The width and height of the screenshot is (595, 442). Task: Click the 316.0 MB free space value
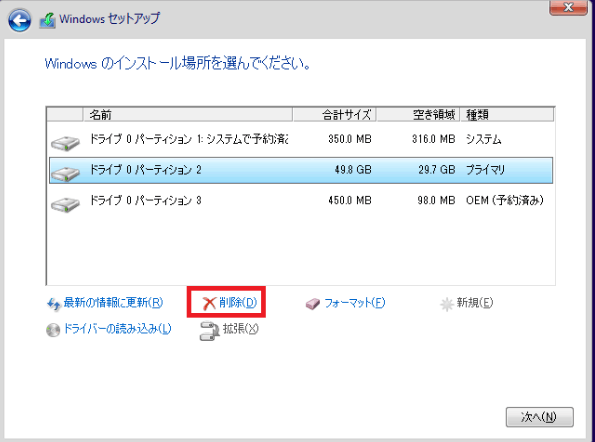pos(433,139)
